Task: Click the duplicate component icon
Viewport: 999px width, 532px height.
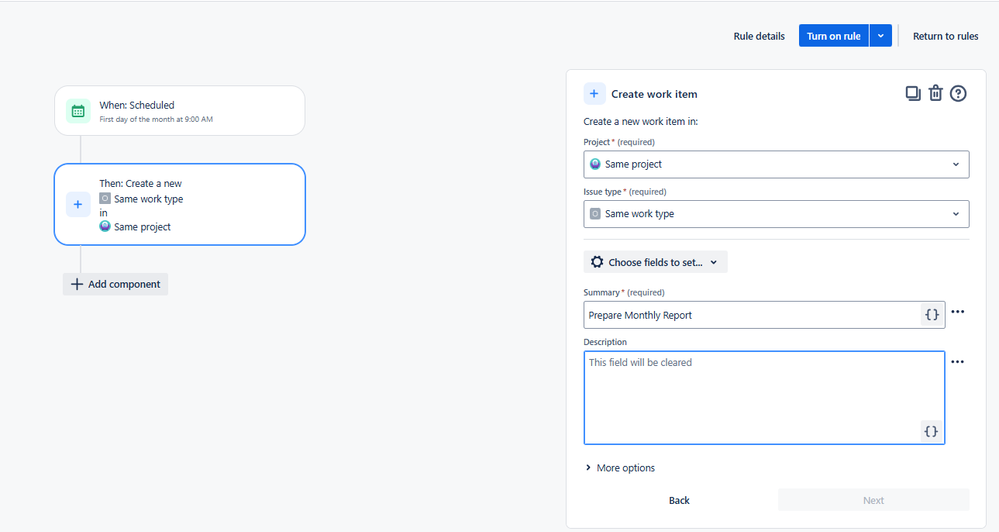Action: [x=912, y=94]
